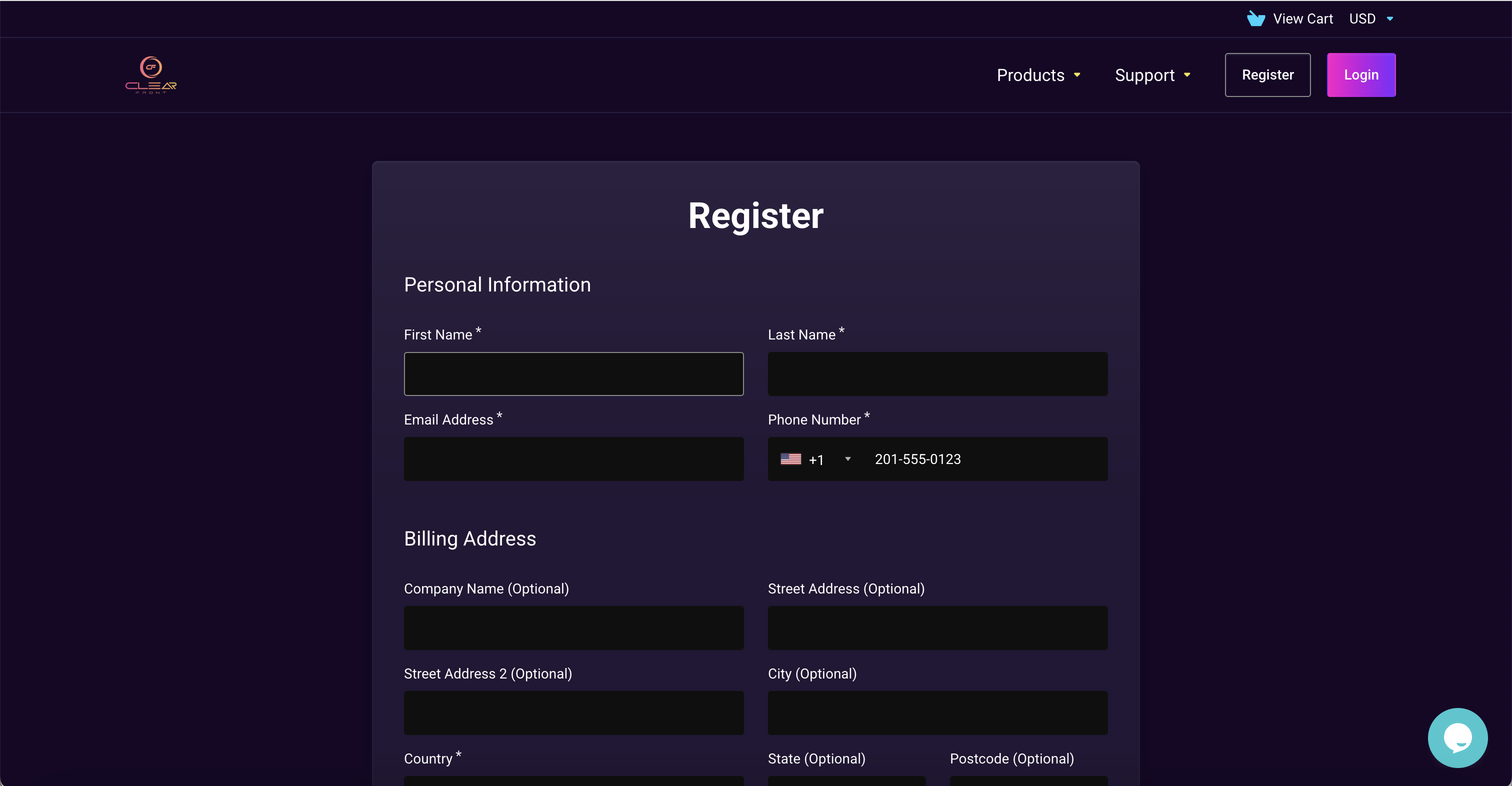Open the USD currency dropdown
This screenshot has width=1512, height=786.
point(1370,19)
